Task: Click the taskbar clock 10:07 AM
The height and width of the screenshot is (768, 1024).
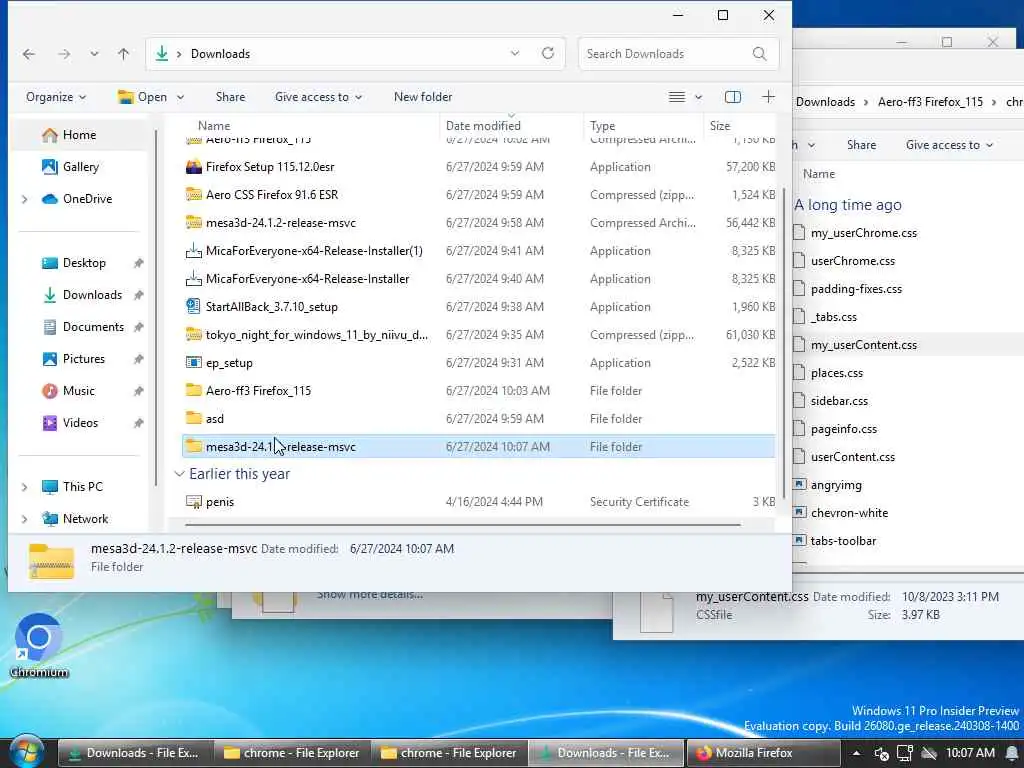Action: tap(970, 754)
